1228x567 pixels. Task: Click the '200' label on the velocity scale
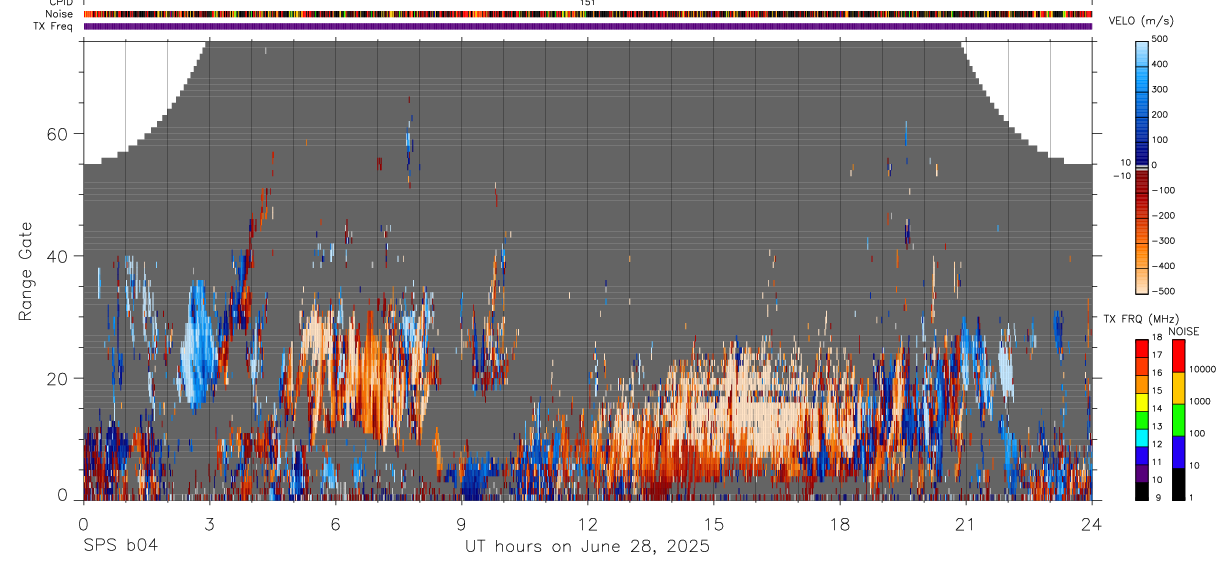pyautogui.click(x=1160, y=115)
